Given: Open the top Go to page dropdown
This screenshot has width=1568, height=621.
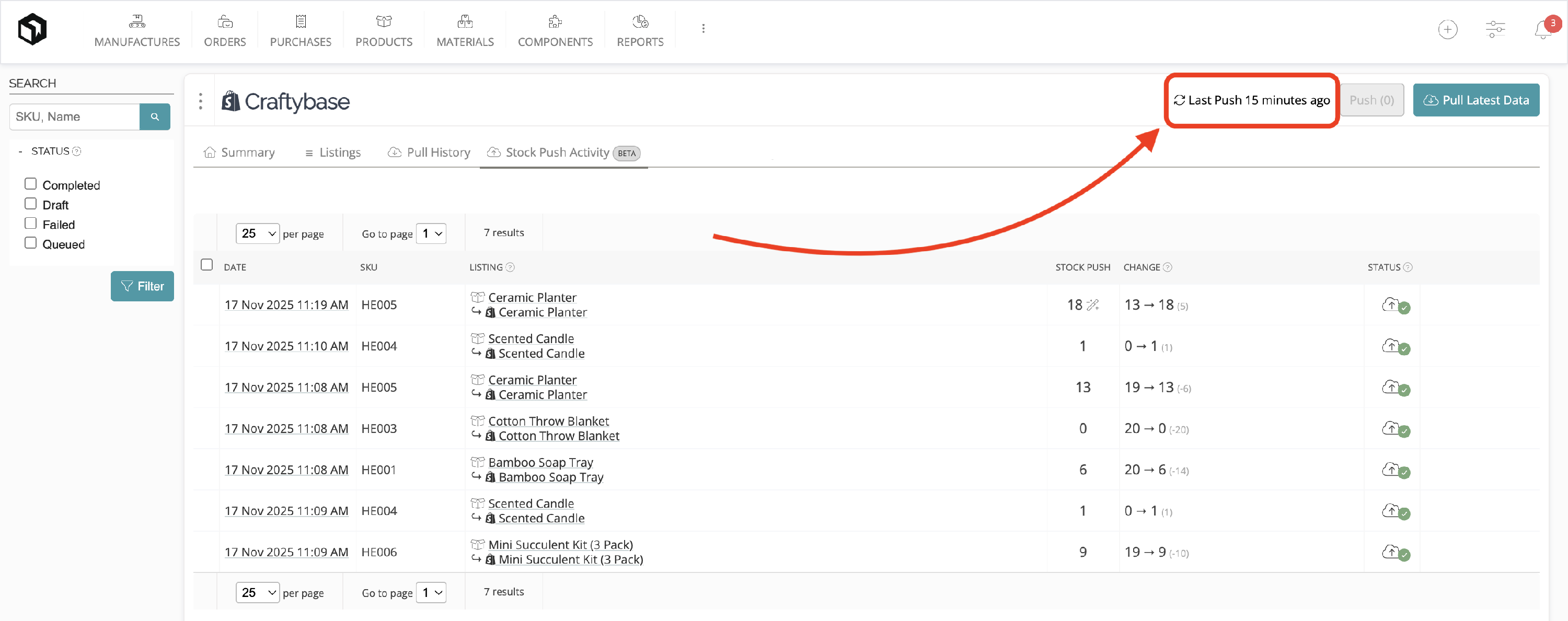Looking at the screenshot, I should [431, 233].
